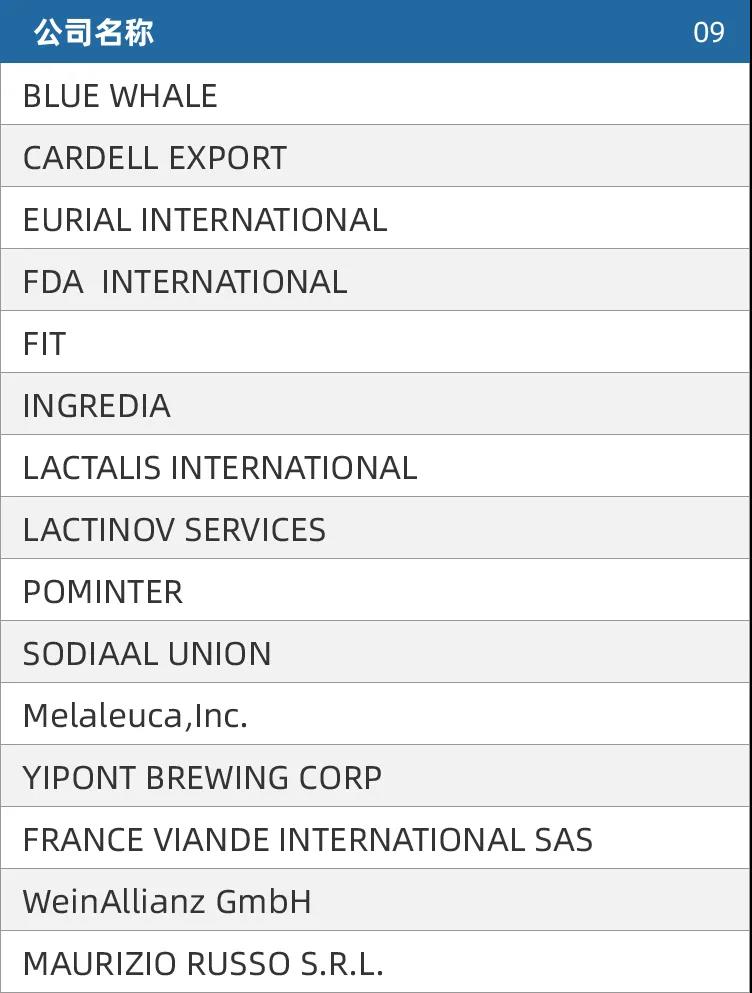Choose the FDA INTERNATIONAL row
This screenshot has width=752, height=993.
[375, 281]
